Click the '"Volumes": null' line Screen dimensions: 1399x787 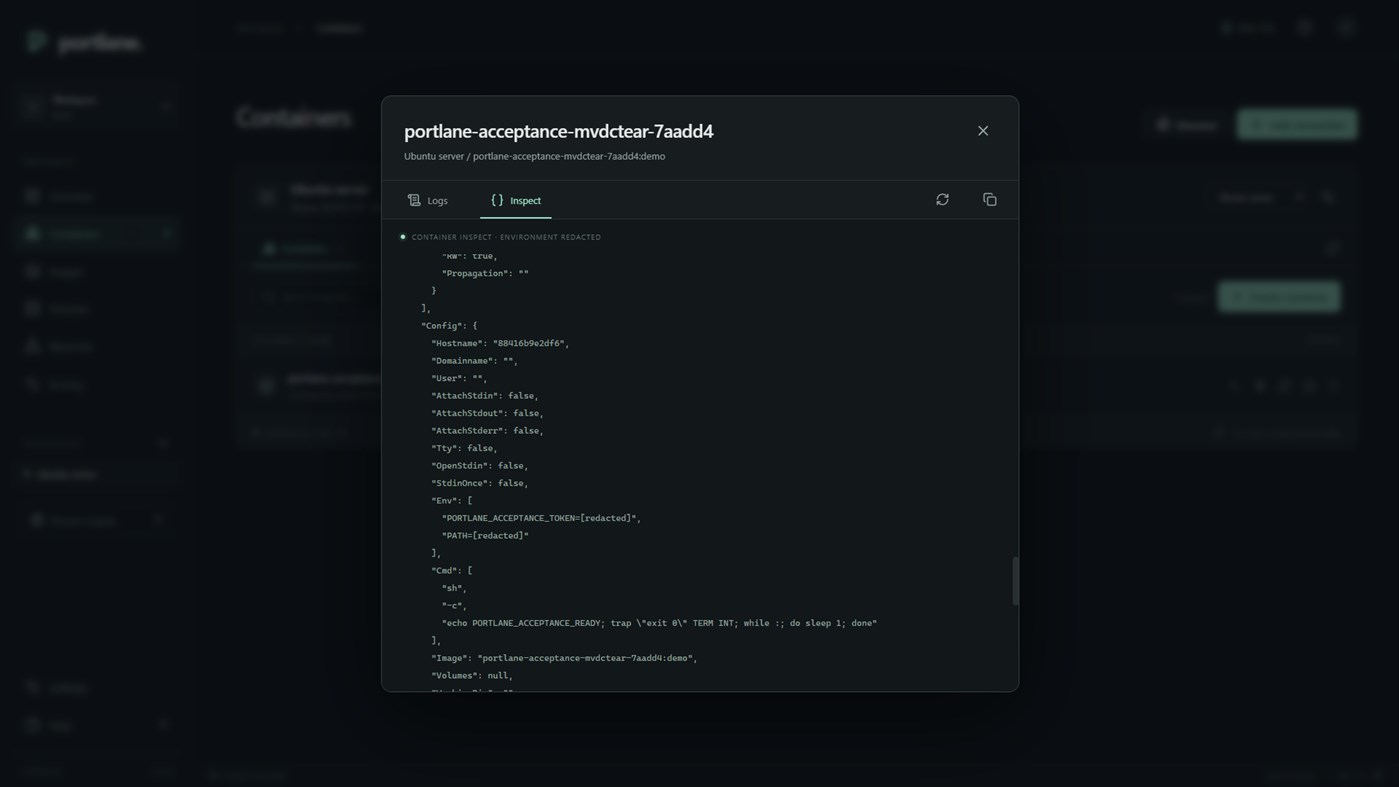(x=472, y=676)
